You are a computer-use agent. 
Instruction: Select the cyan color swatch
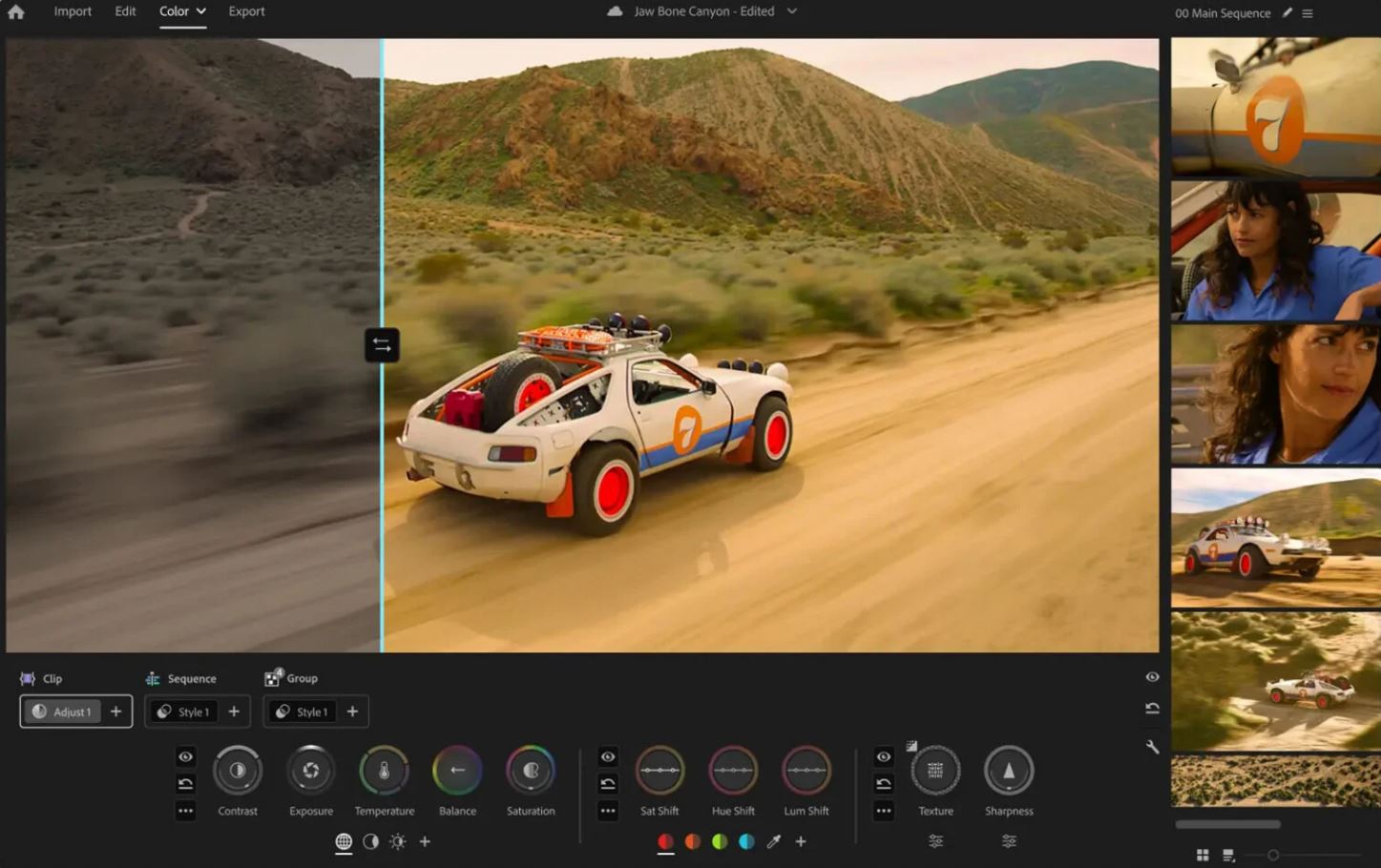(745, 841)
